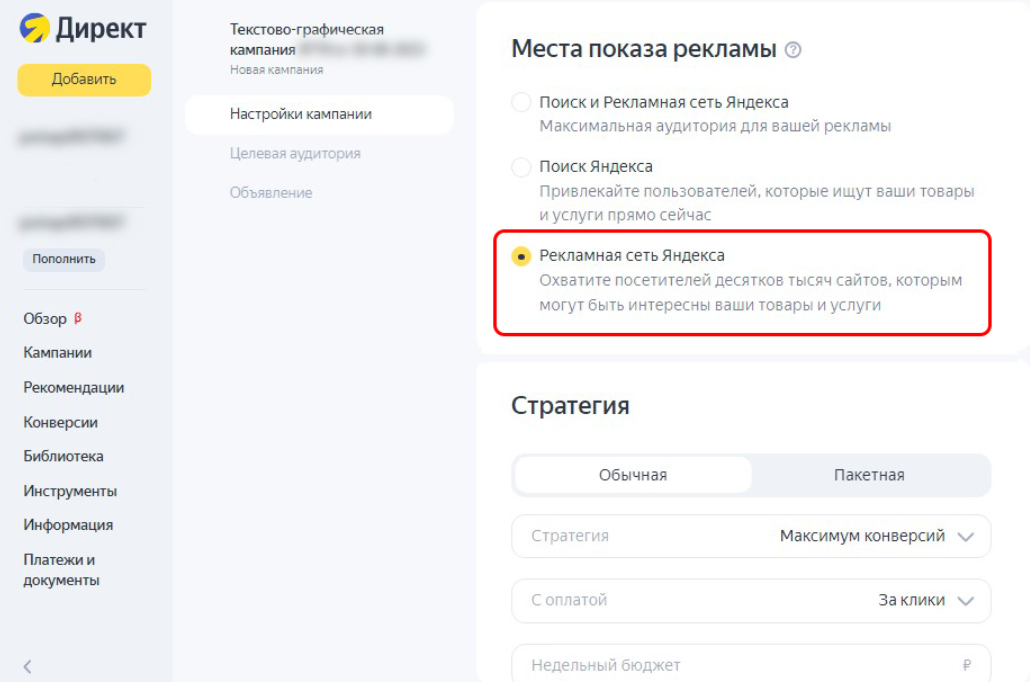The image size is (1030, 683).
Task: Click the Новая кампания subtitle text
Action: pos(277,70)
